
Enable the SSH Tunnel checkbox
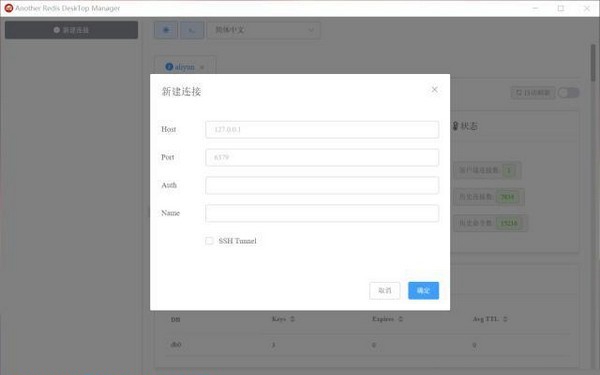(209, 241)
